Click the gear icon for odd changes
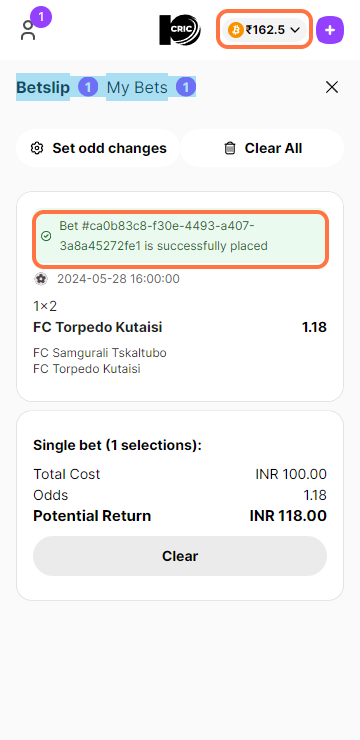This screenshot has height=740, width=360. [37, 148]
